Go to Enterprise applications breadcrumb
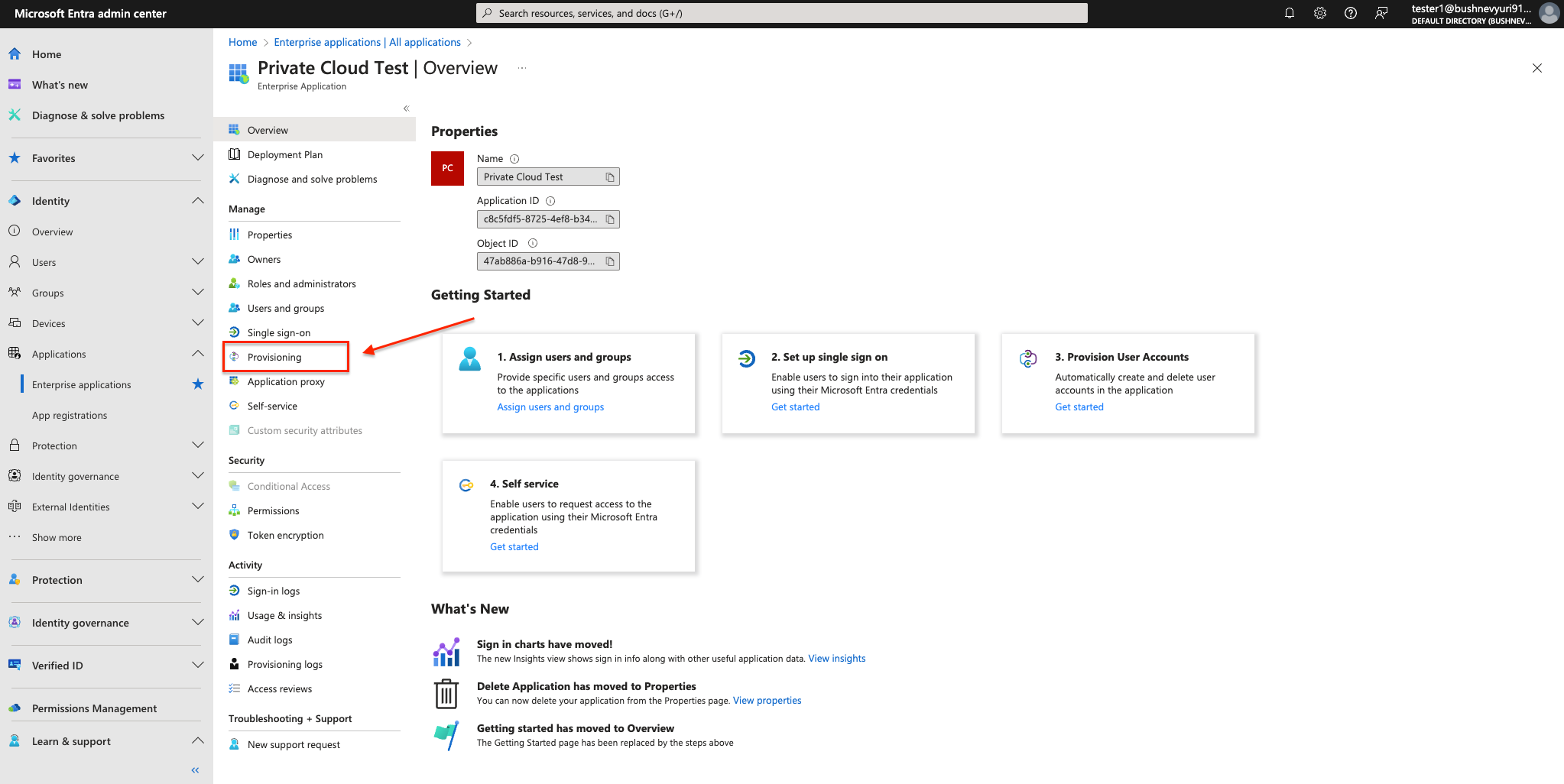 pos(367,42)
